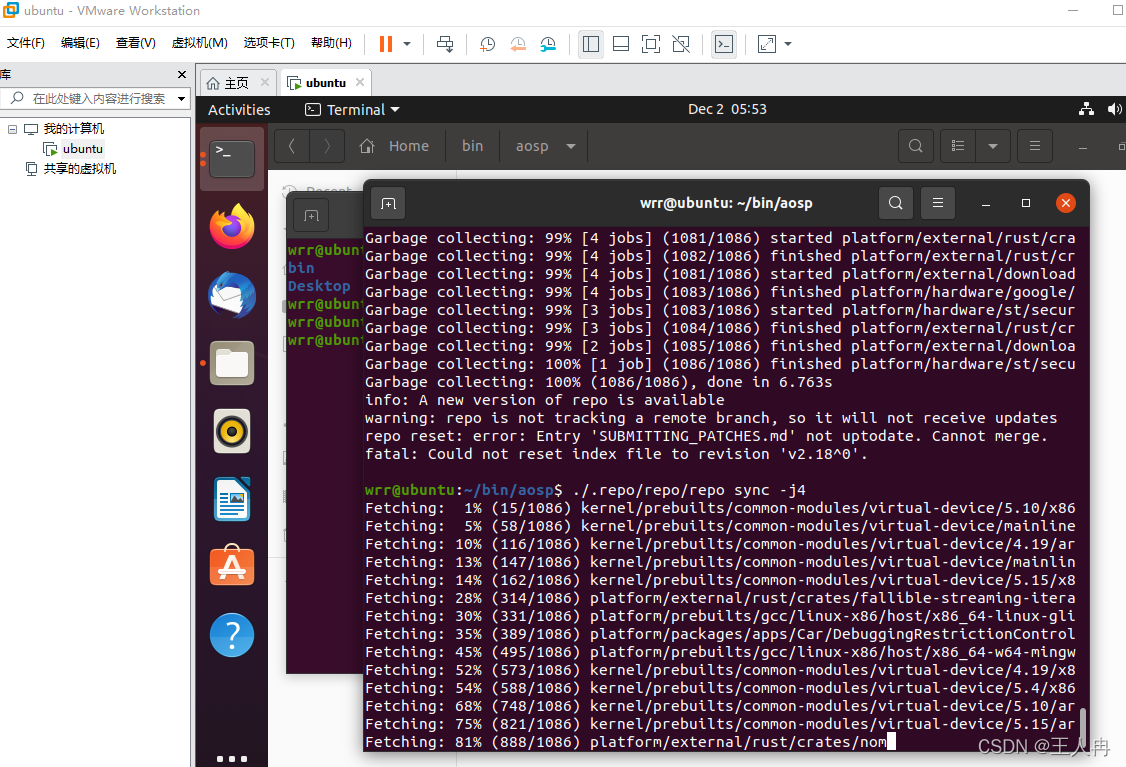Close the 主页 tab

pyautogui.click(x=265, y=83)
